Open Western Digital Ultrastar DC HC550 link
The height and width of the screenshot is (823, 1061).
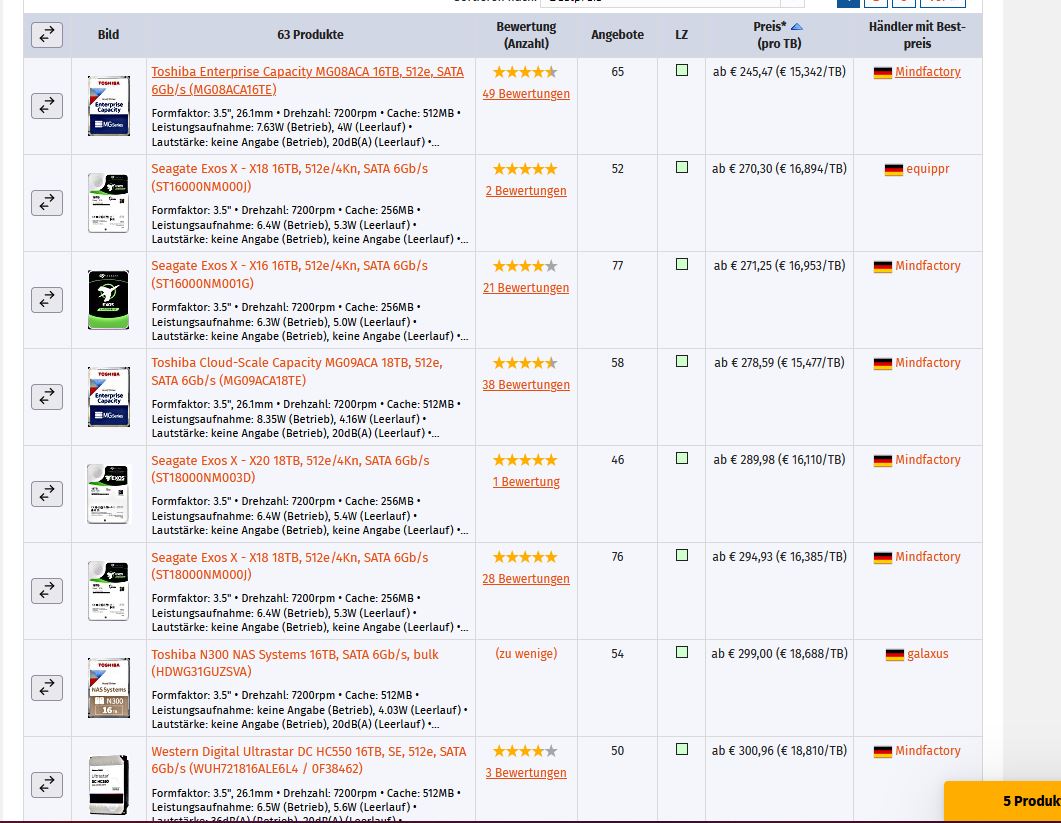coord(309,759)
